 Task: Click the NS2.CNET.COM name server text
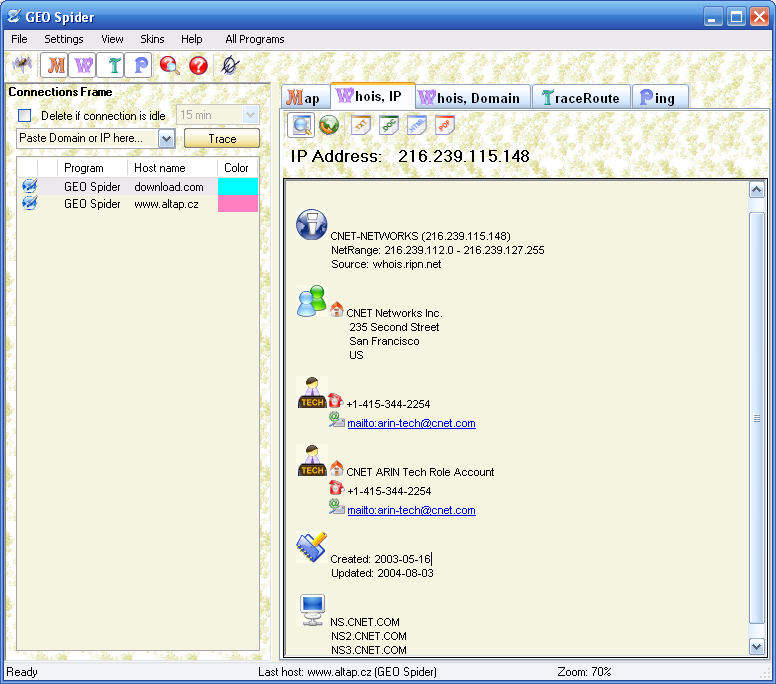click(x=369, y=636)
